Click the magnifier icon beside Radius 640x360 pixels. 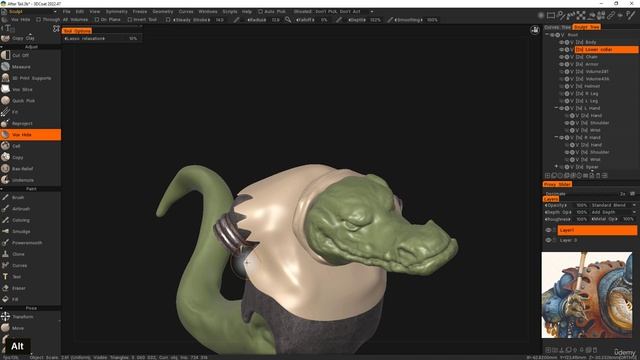coord(288,20)
